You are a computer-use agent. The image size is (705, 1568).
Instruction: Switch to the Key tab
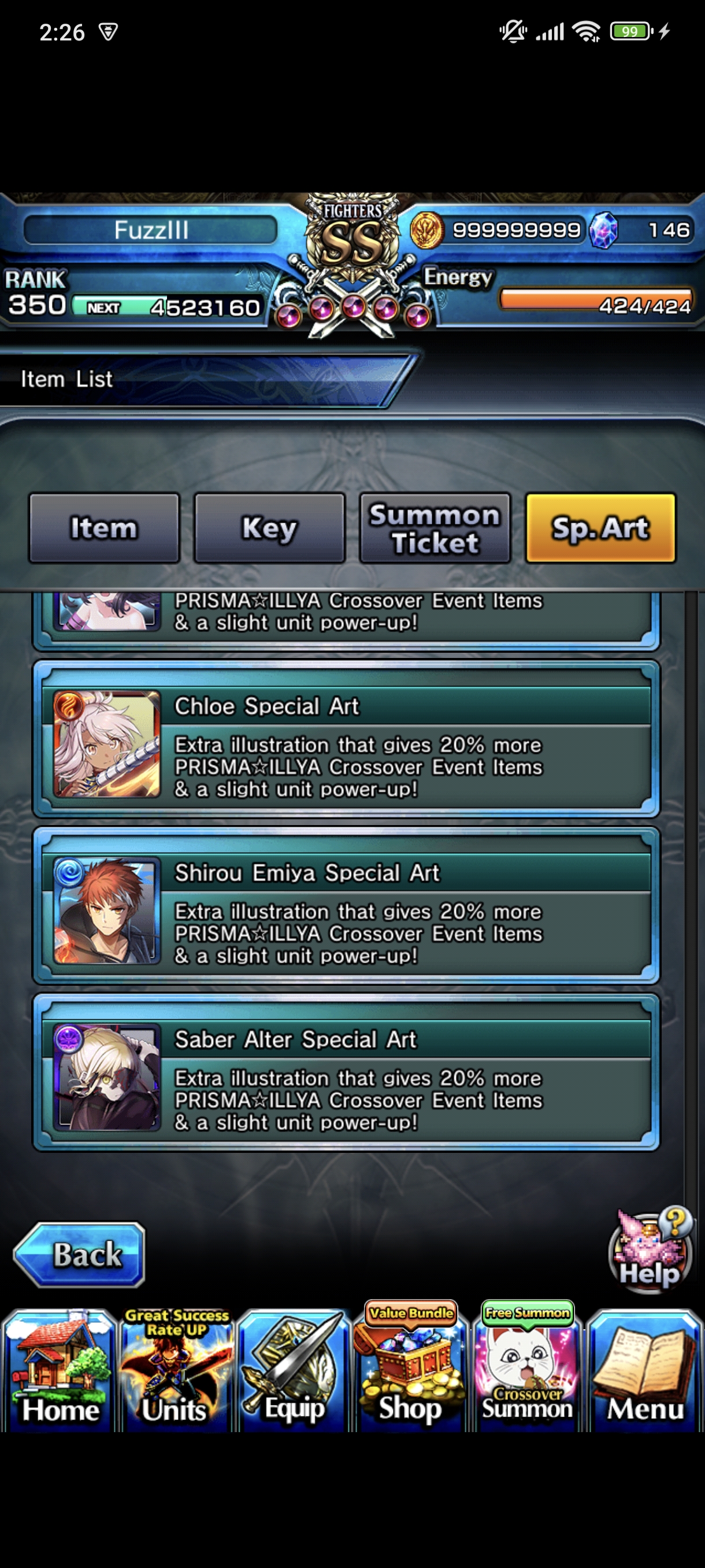(269, 528)
